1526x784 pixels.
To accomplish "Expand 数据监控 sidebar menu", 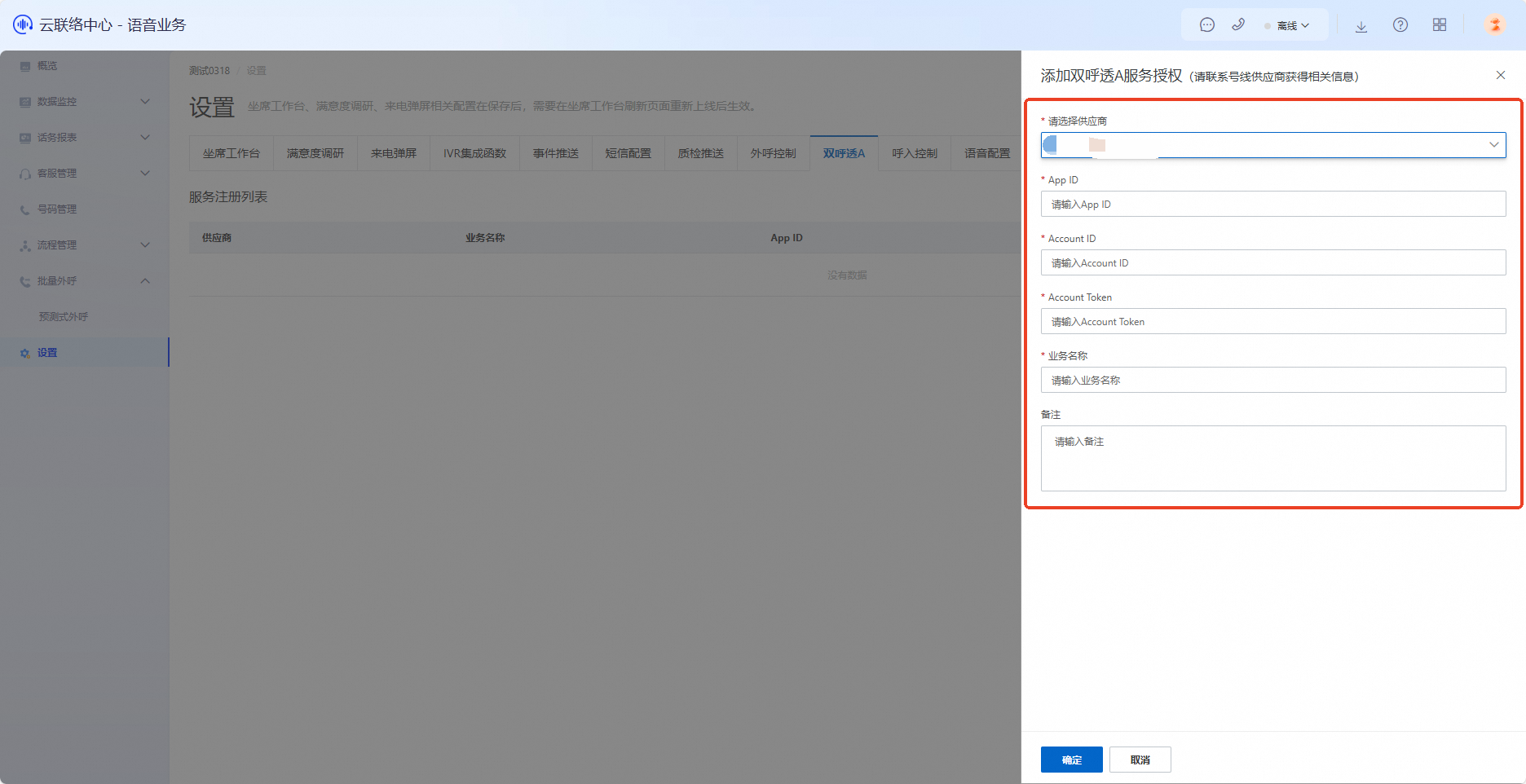I will (x=85, y=102).
